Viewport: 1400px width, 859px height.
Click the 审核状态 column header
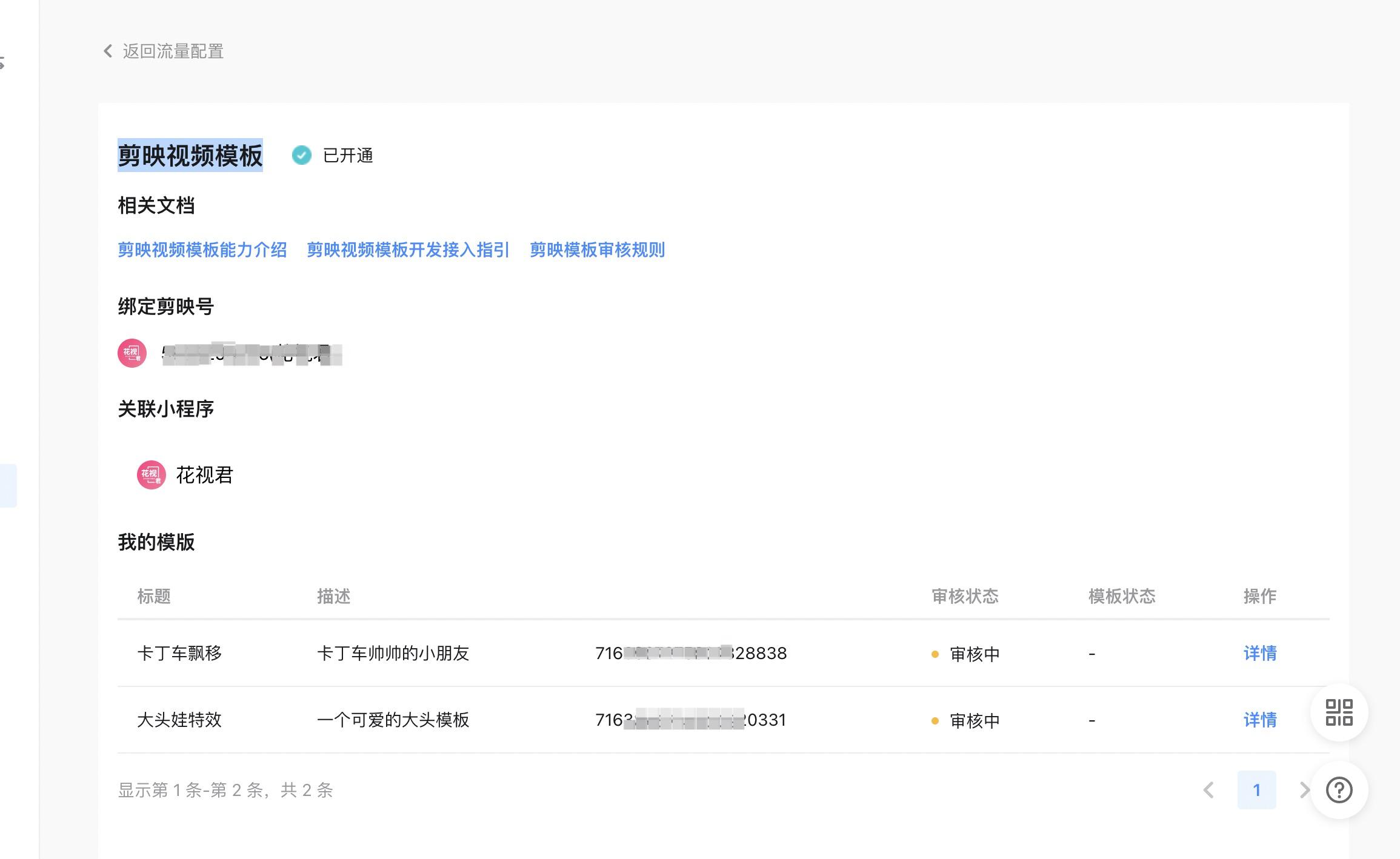[x=965, y=596]
